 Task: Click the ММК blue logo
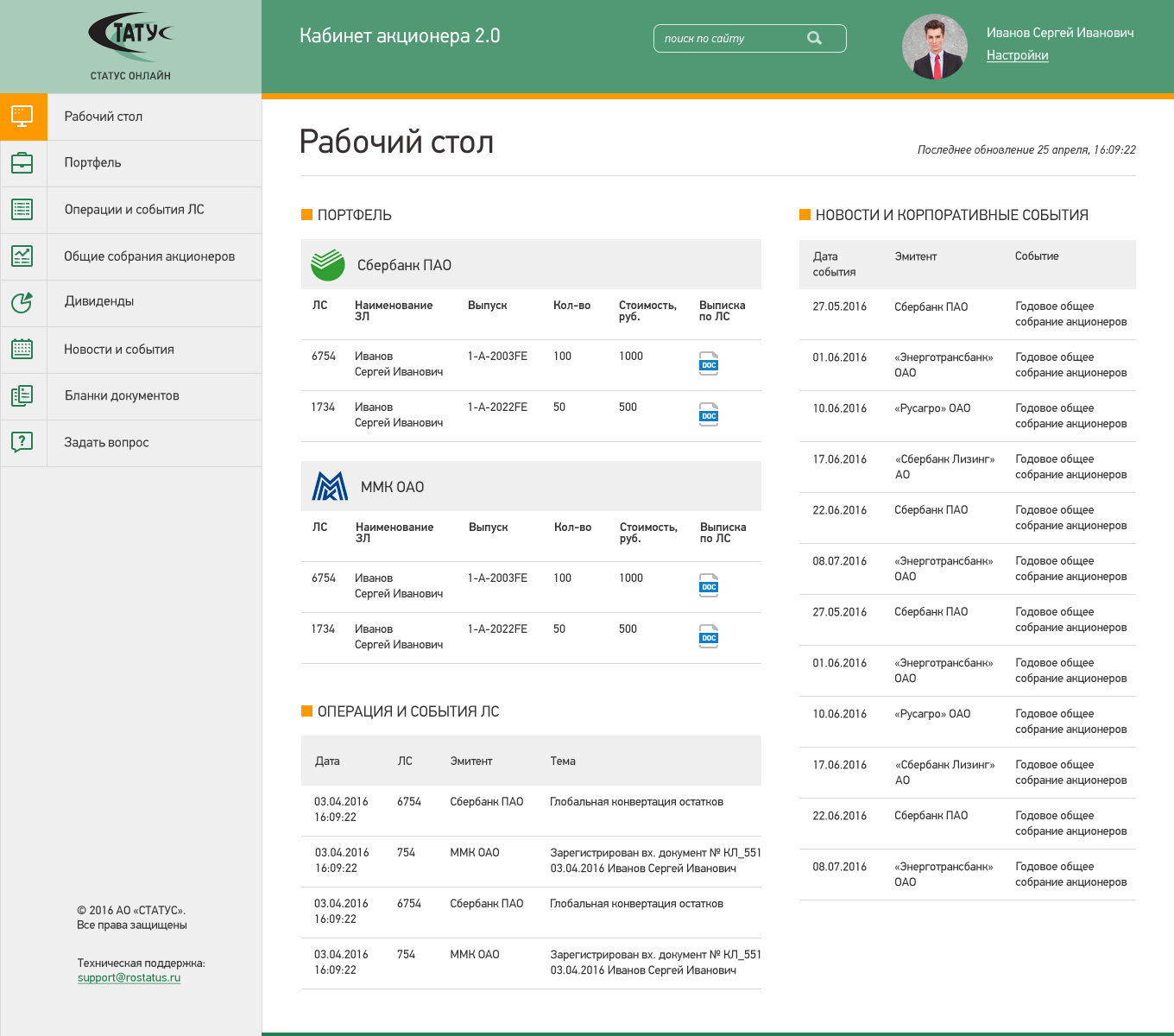[330, 486]
